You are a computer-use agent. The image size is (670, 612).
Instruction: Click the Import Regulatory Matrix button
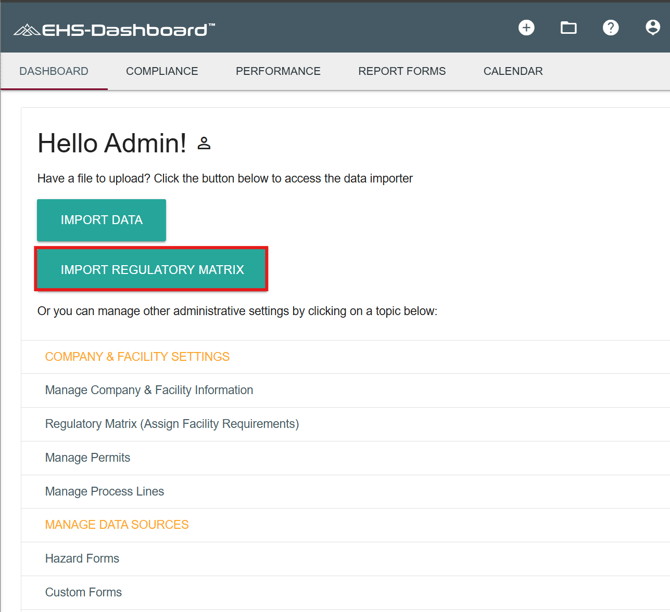pos(152,269)
